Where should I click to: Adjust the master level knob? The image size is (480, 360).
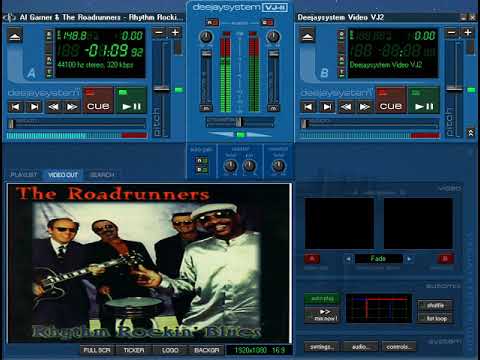(x=230, y=166)
